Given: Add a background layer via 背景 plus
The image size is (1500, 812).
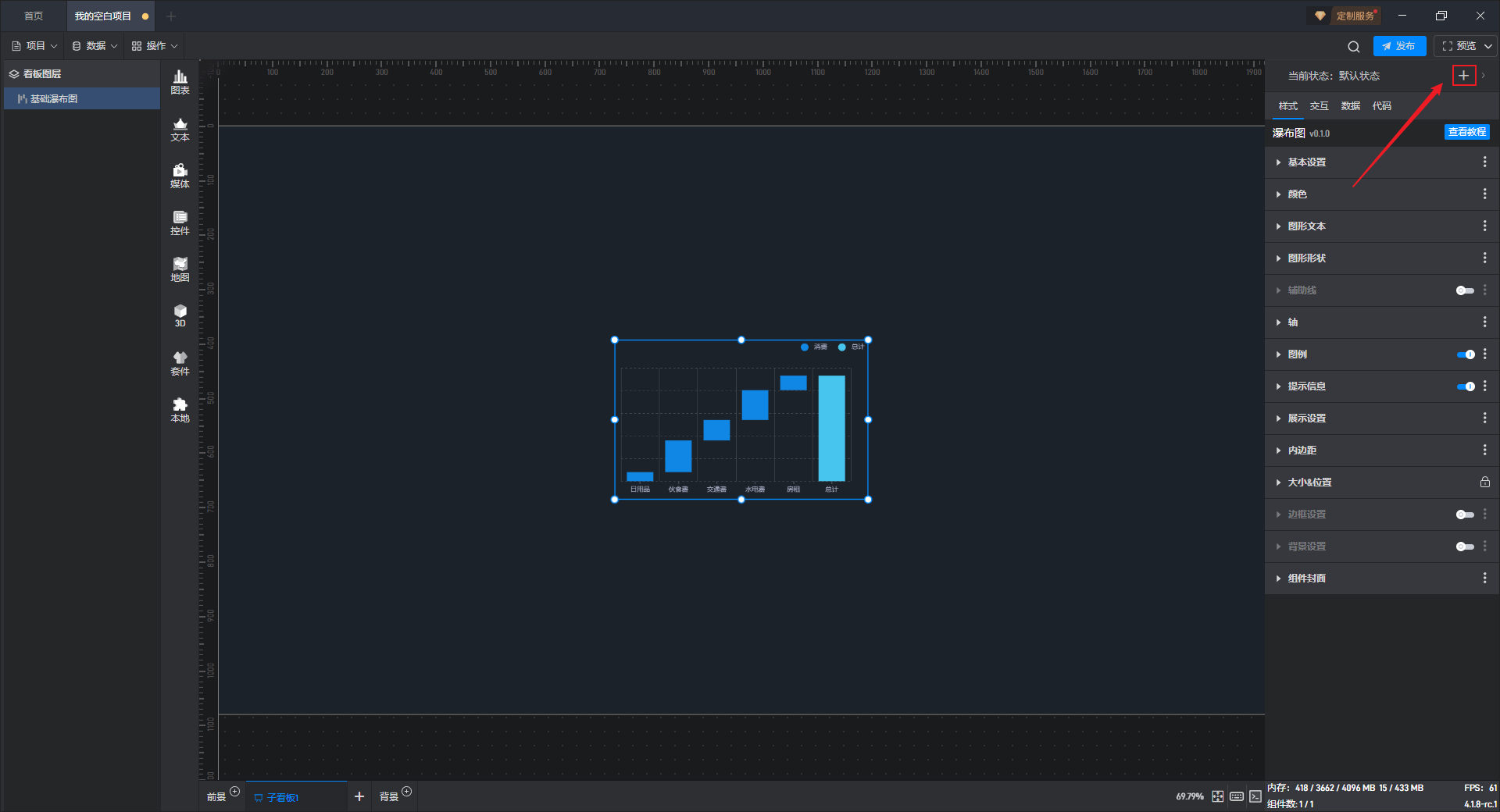Looking at the screenshot, I should (x=406, y=792).
